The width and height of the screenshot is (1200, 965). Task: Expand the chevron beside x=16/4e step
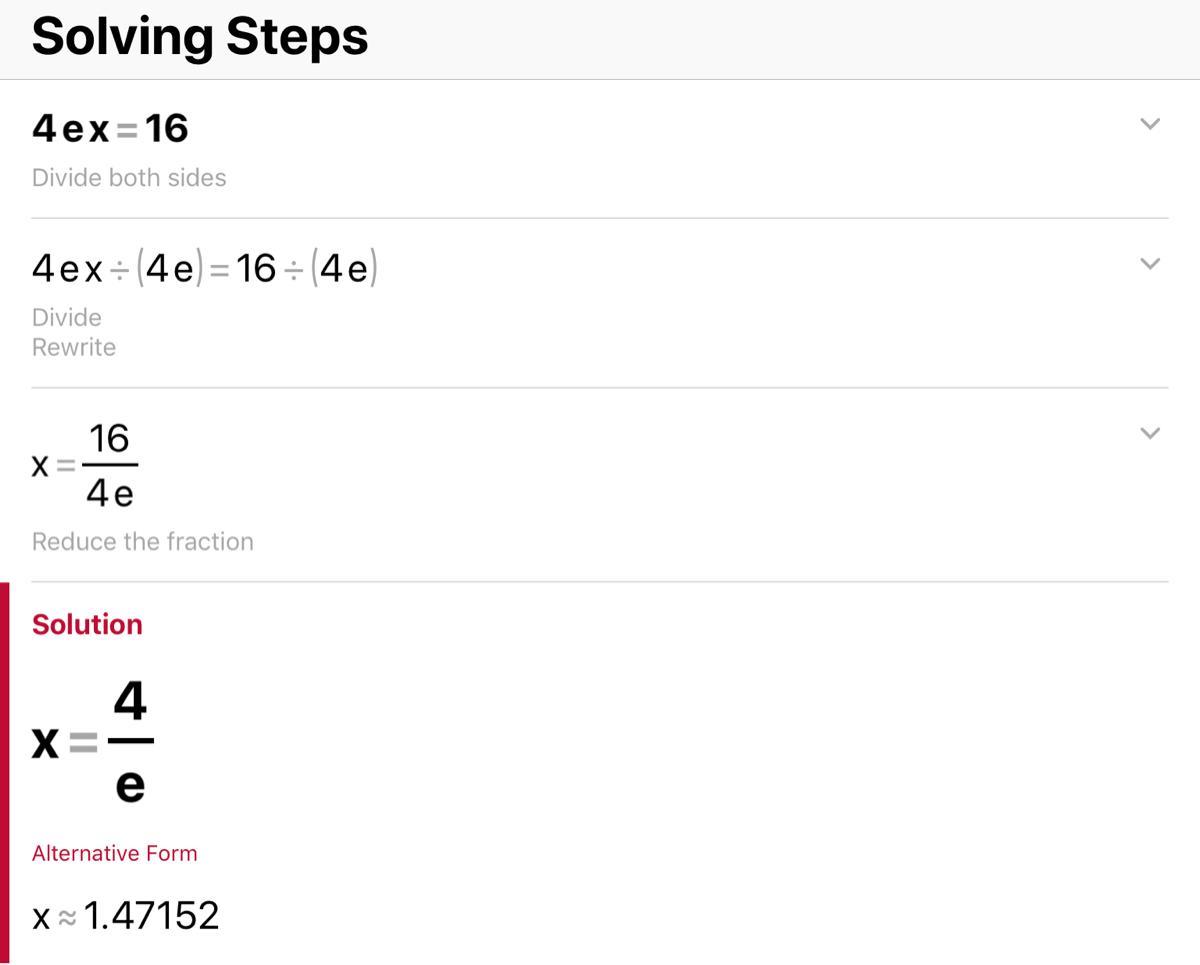click(1150, 434)
